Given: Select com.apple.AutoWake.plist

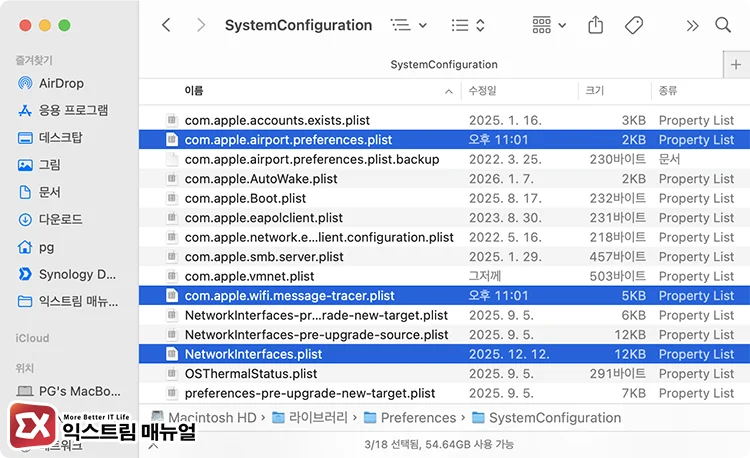Looking at the screenshot, I should coord(444,179).
